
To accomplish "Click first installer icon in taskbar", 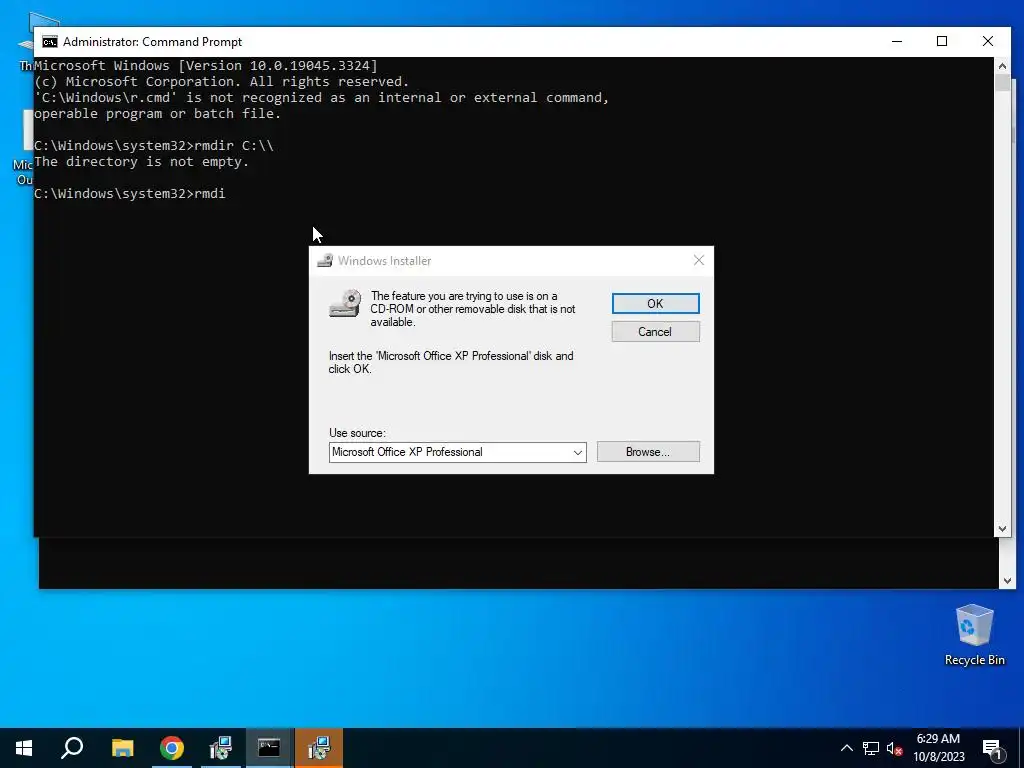I will click(x=221, y=748).
